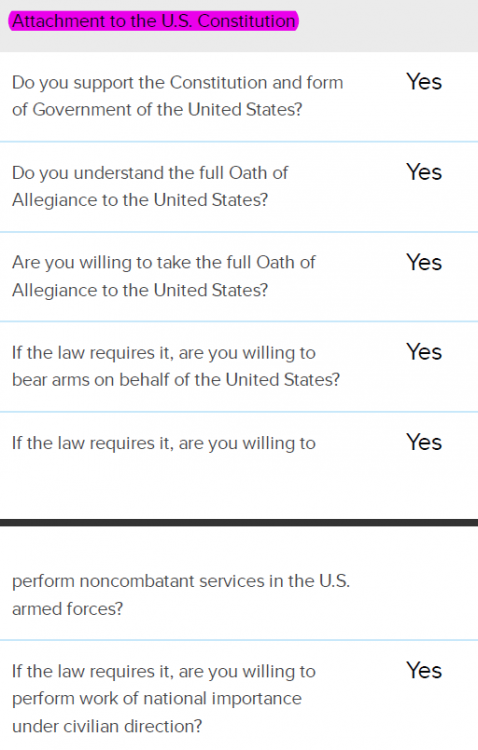Click the bear arms on behalf question text
This screenshot has height=750, width=478.
click(x=176, y=366)
